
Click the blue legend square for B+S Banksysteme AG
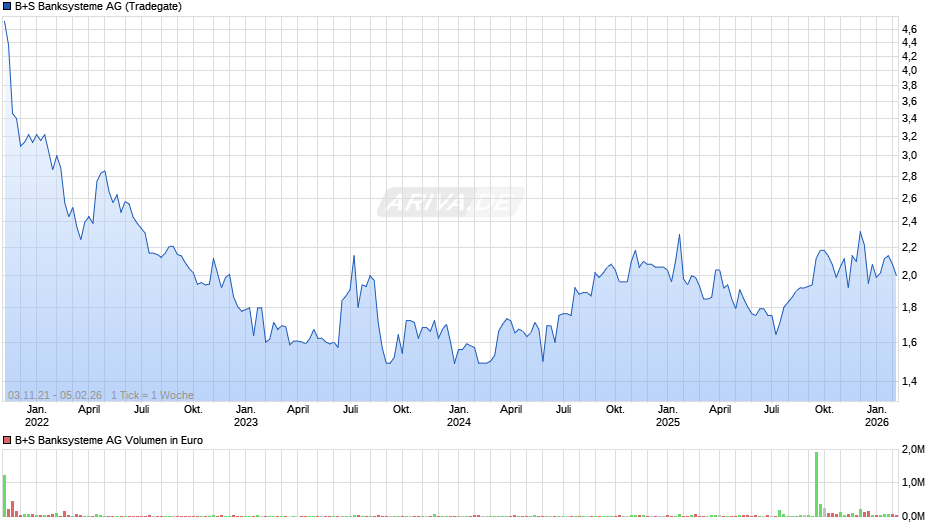coord(7,7)
